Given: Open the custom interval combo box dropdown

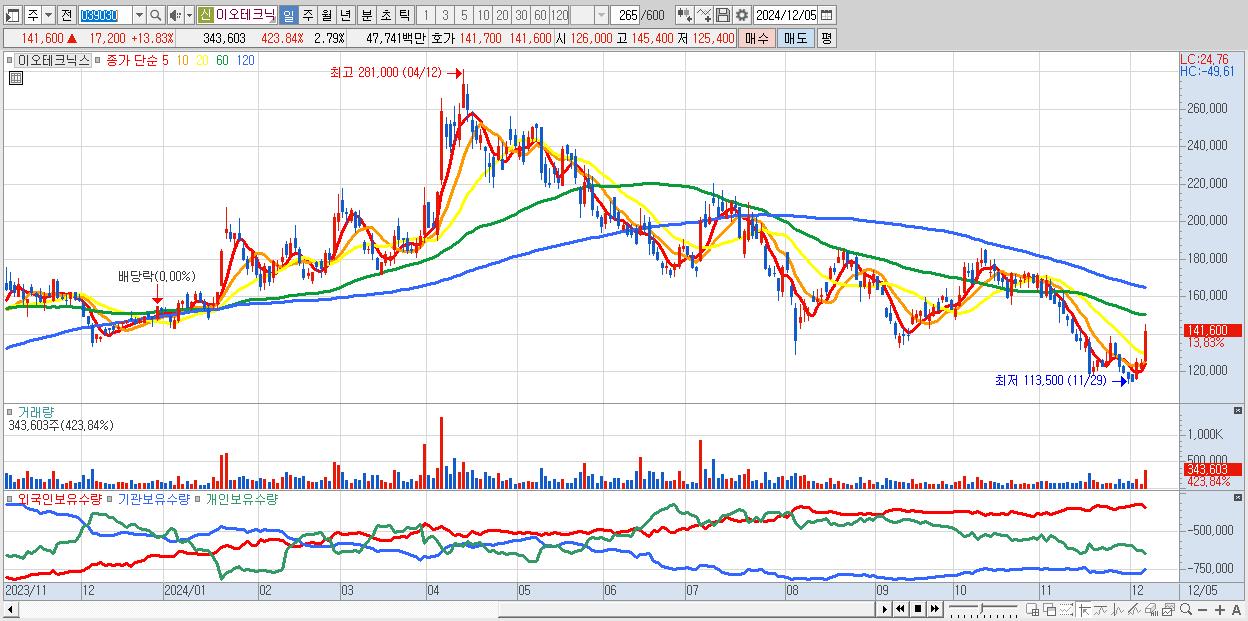Looking at the screenshot, I should pyautogui.click(x=601, y=15).
